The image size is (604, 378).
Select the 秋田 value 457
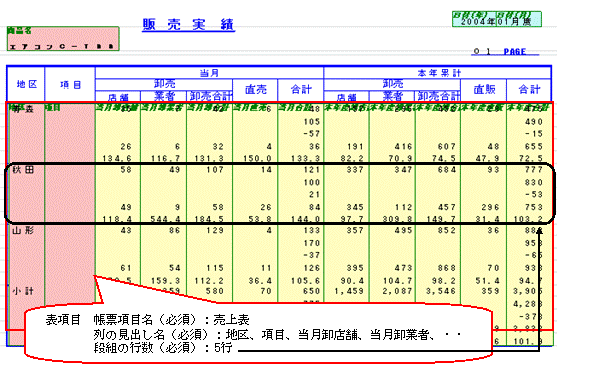(x=446, y=207)
